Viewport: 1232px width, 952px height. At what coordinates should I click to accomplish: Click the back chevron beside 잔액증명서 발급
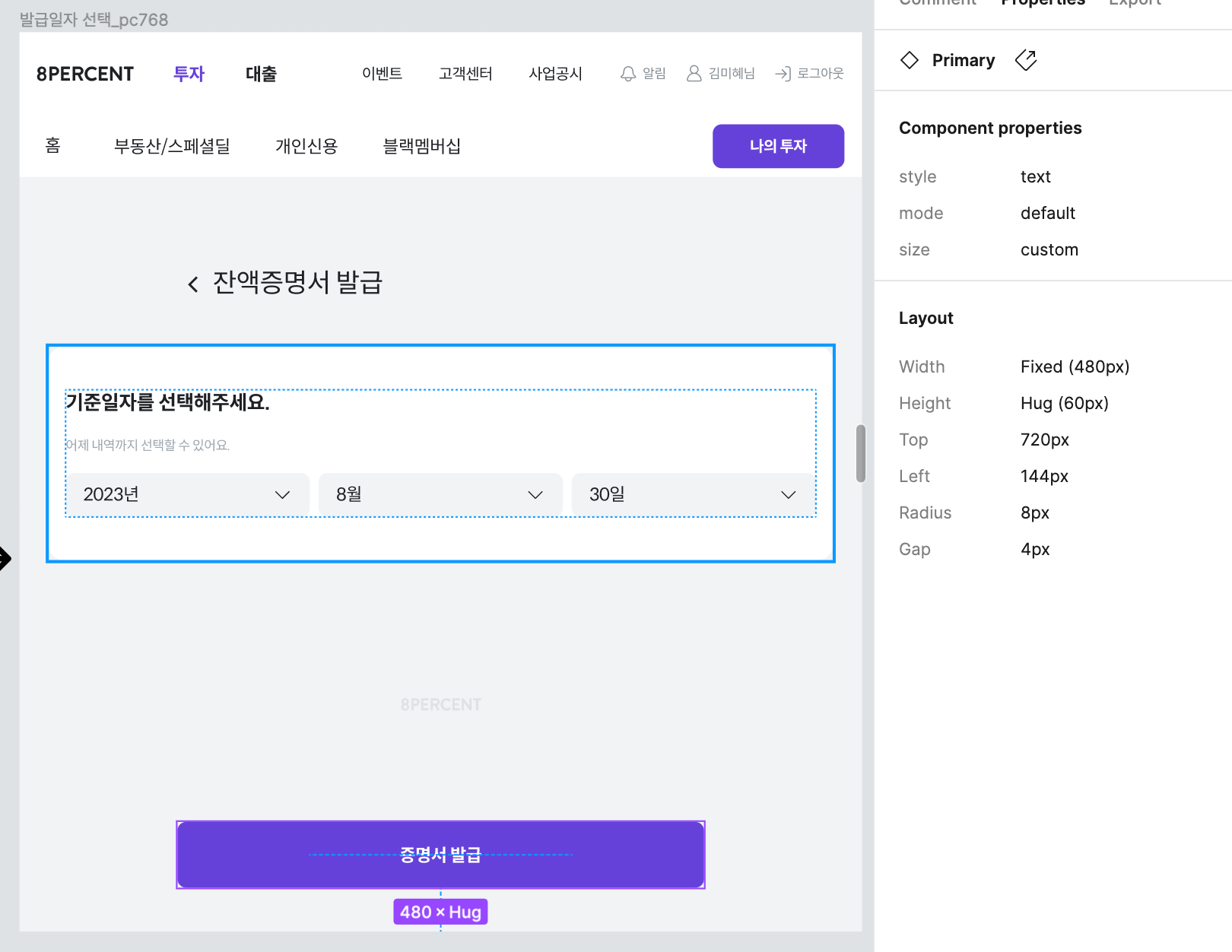193,284
